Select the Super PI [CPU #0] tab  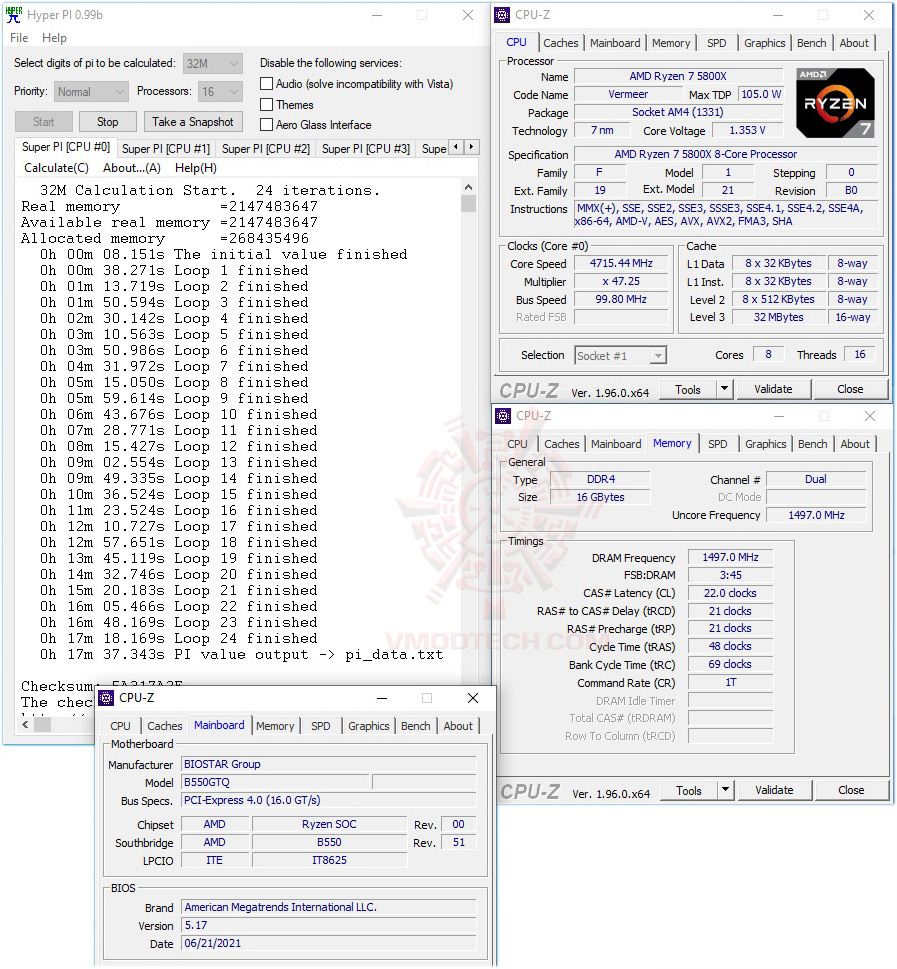point(66,147)
